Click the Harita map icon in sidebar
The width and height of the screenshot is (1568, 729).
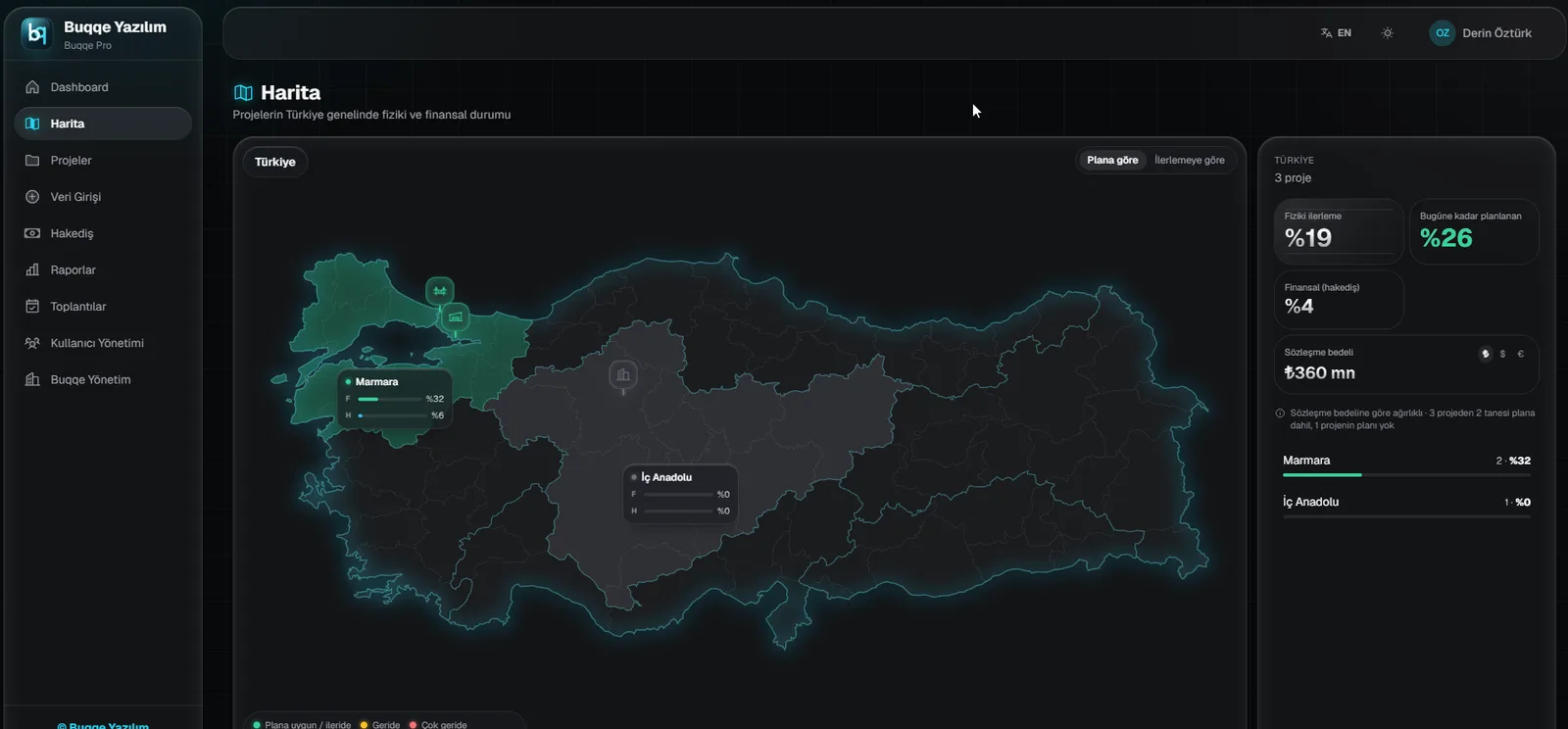coord(32,123)
